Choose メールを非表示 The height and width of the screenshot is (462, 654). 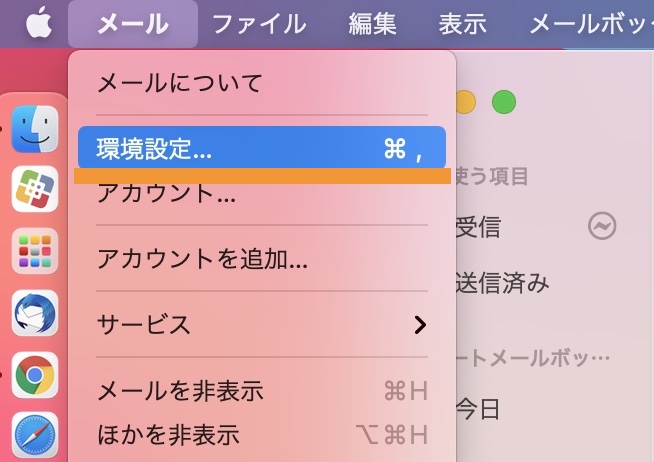180,390
